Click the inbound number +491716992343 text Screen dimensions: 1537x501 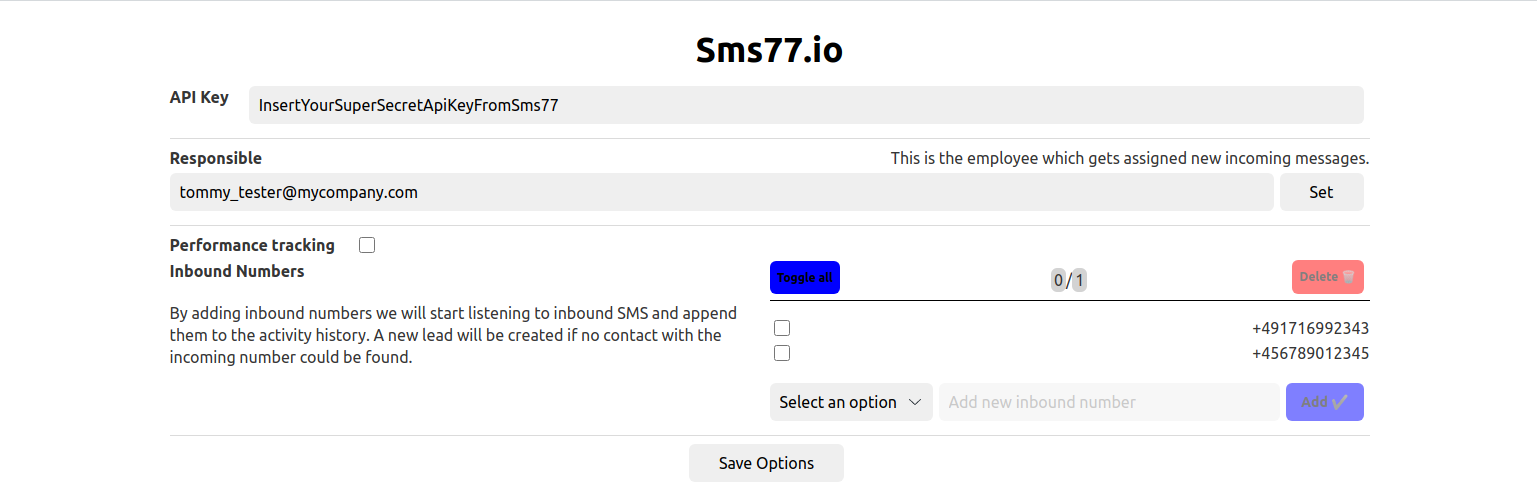tap(1310, 328)
